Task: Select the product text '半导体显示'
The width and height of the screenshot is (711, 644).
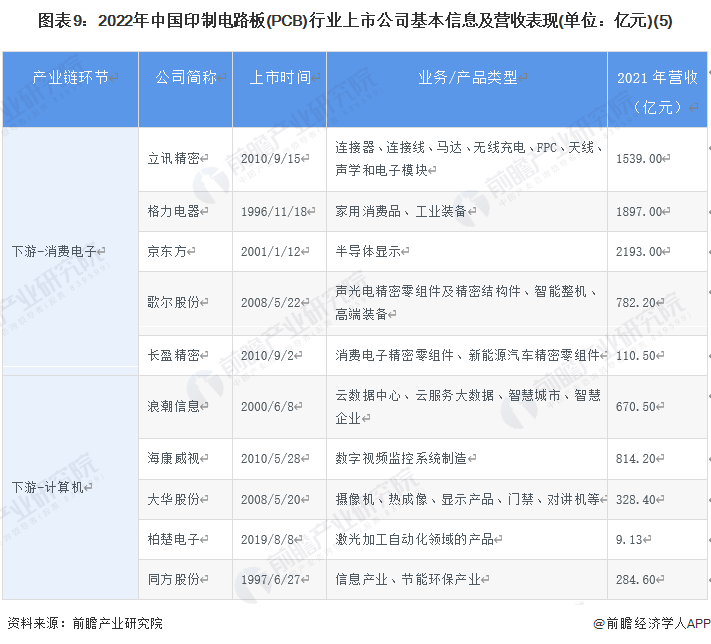Action: 368,251
